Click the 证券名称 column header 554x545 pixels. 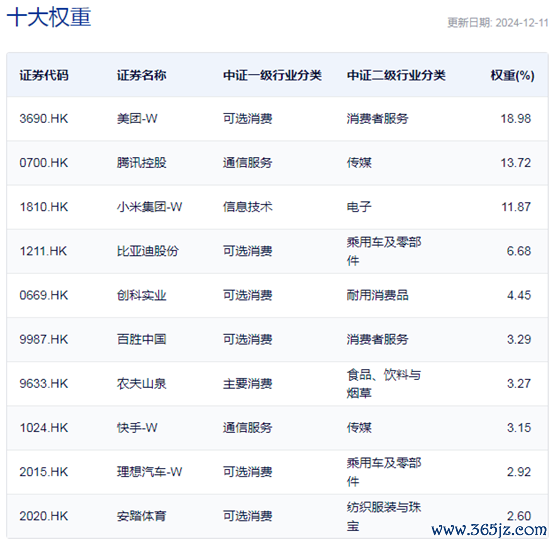point(142,75)
